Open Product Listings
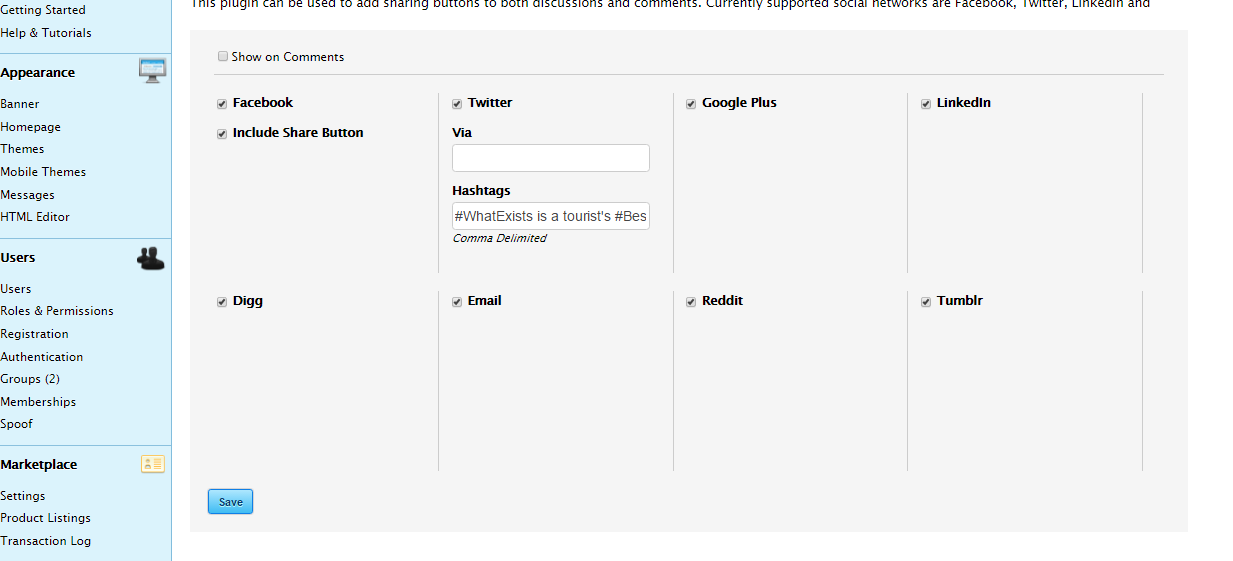The image size is (1233, 561). tap(46, 518)
